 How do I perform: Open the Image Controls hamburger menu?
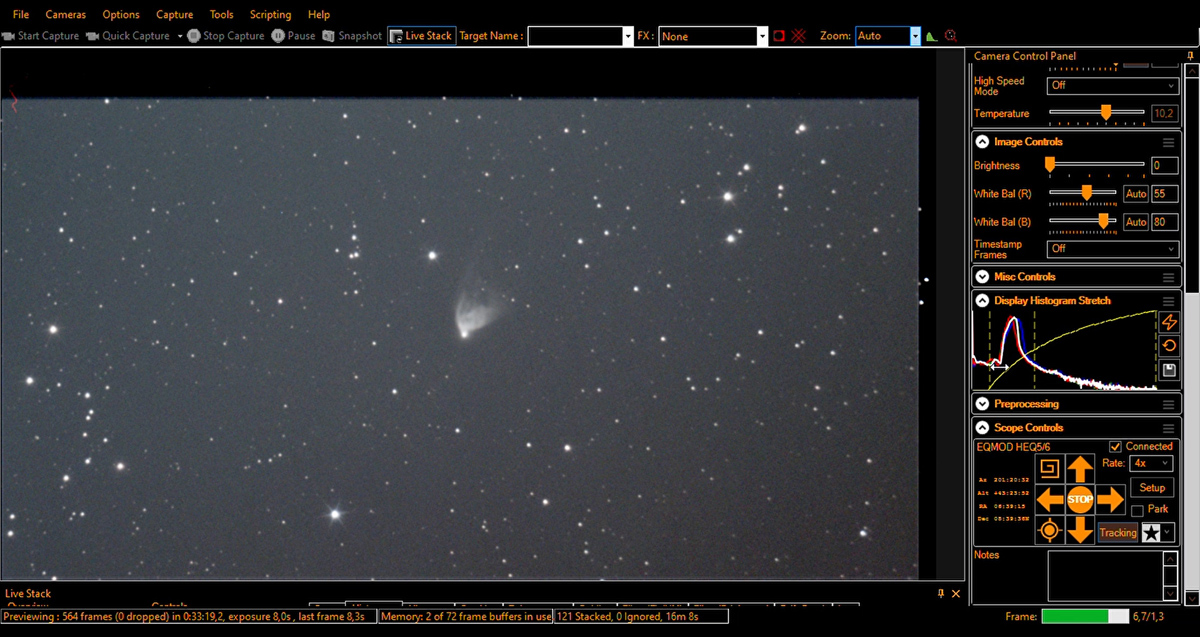tap(1168, 142)
